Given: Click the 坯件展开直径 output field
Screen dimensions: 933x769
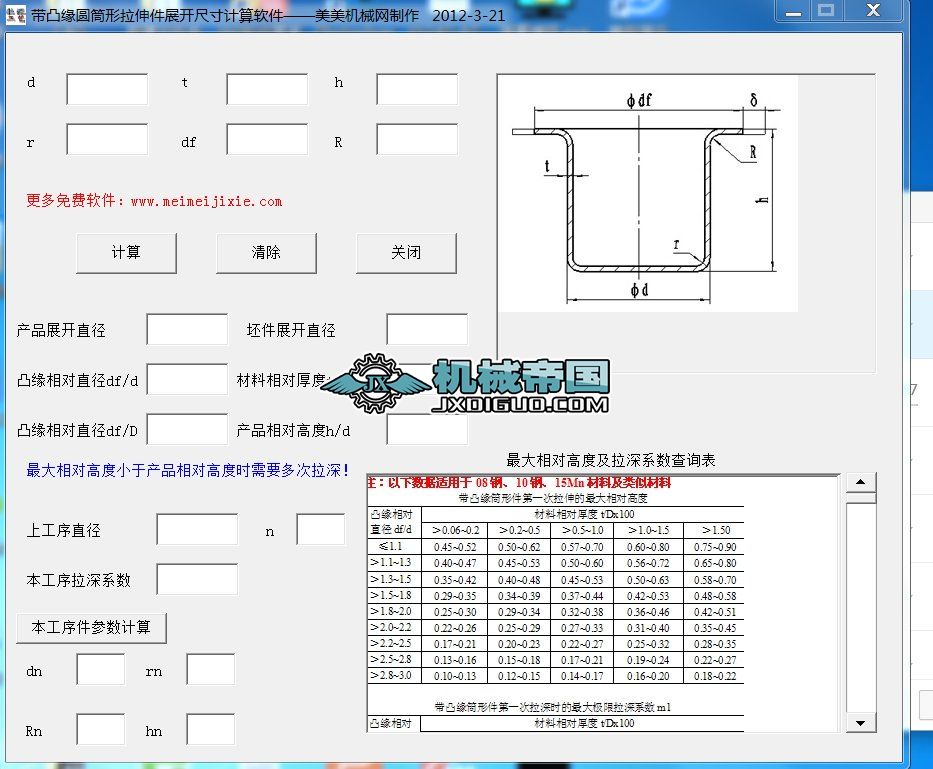Looking at the screenshot, I should pos(427,329).
